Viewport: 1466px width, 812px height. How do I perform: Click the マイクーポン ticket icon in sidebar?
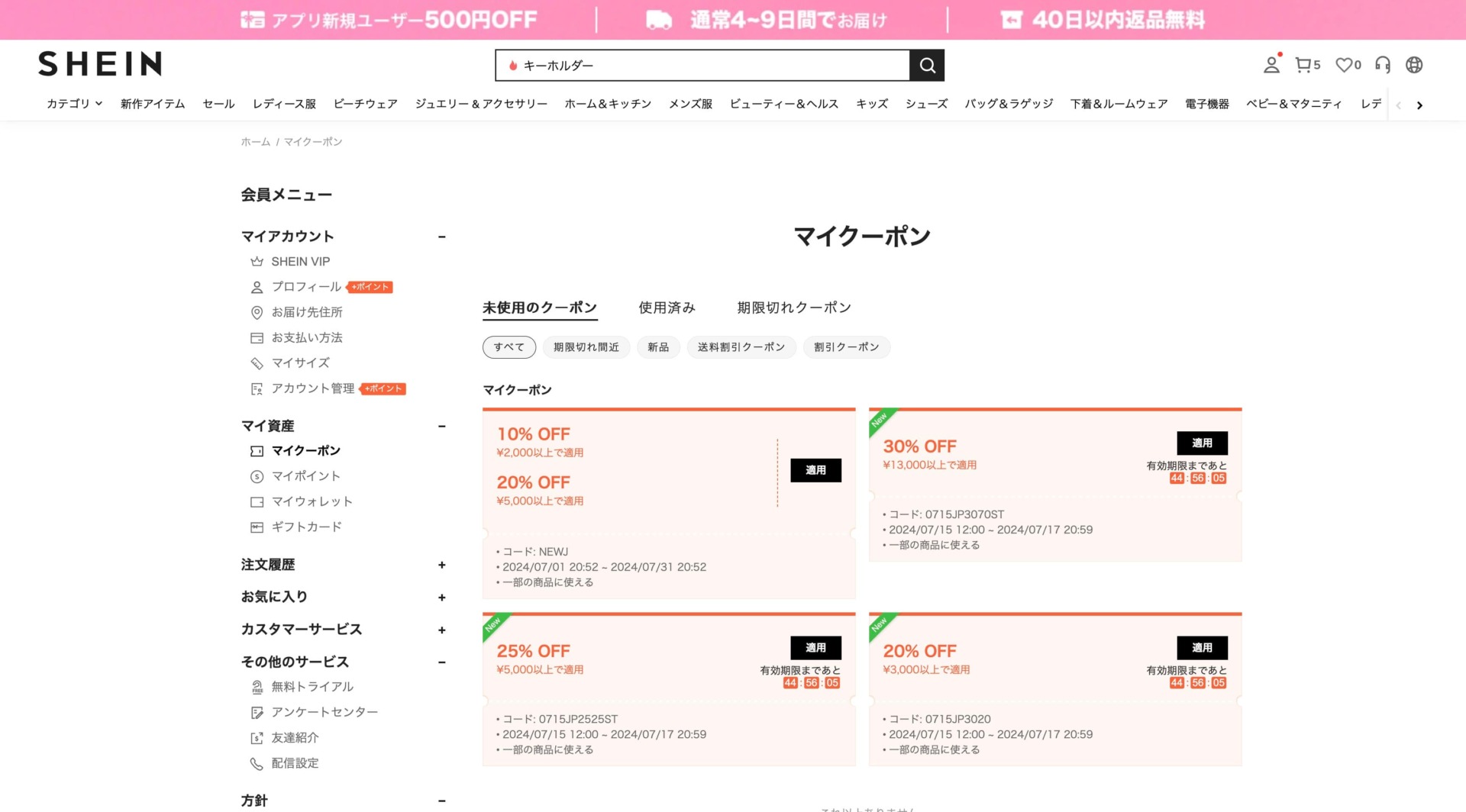pyautogui.click(x=257, y=451)
